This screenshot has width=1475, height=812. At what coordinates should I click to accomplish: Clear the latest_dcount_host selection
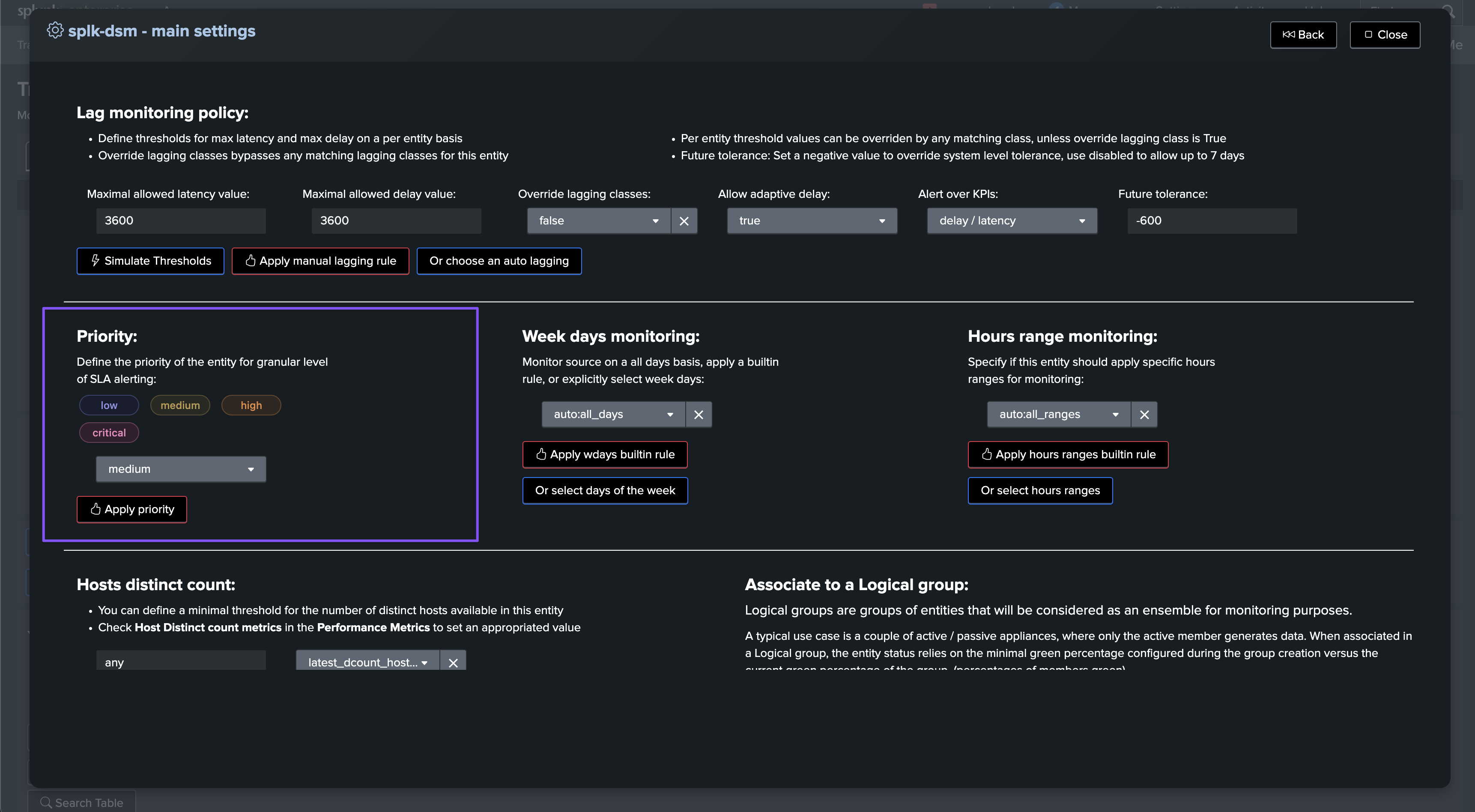[453, 663]
